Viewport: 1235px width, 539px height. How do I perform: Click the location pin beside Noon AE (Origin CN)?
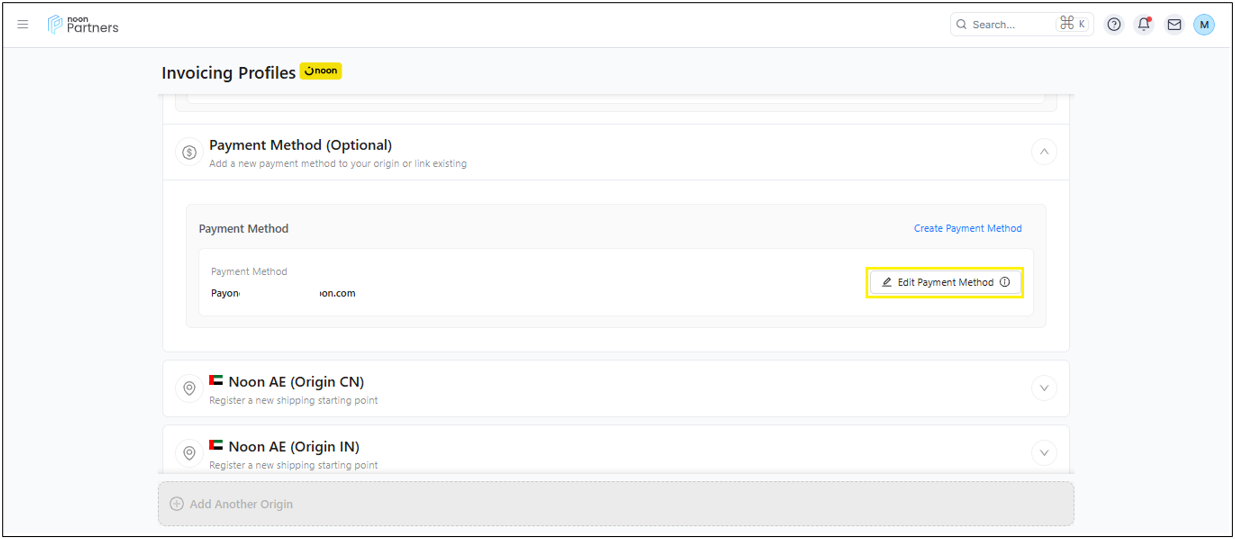(189, 388)
